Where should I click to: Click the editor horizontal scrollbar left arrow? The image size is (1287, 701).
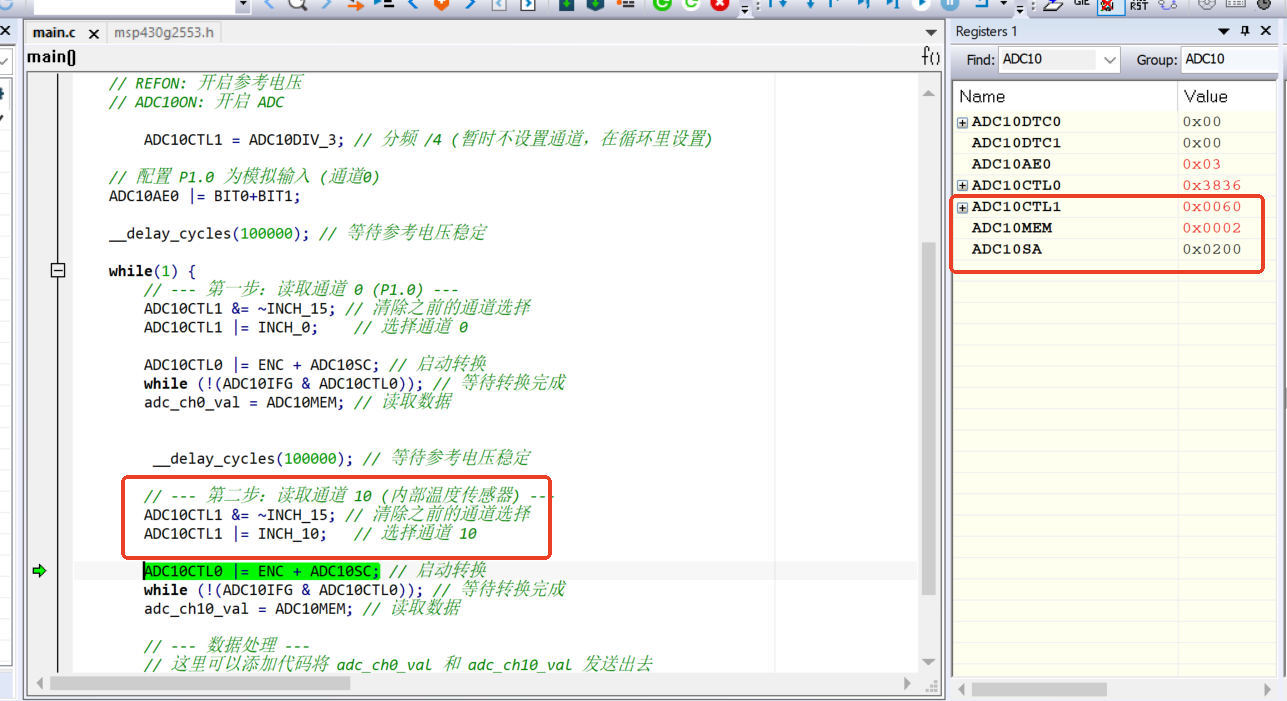[40, 684]
